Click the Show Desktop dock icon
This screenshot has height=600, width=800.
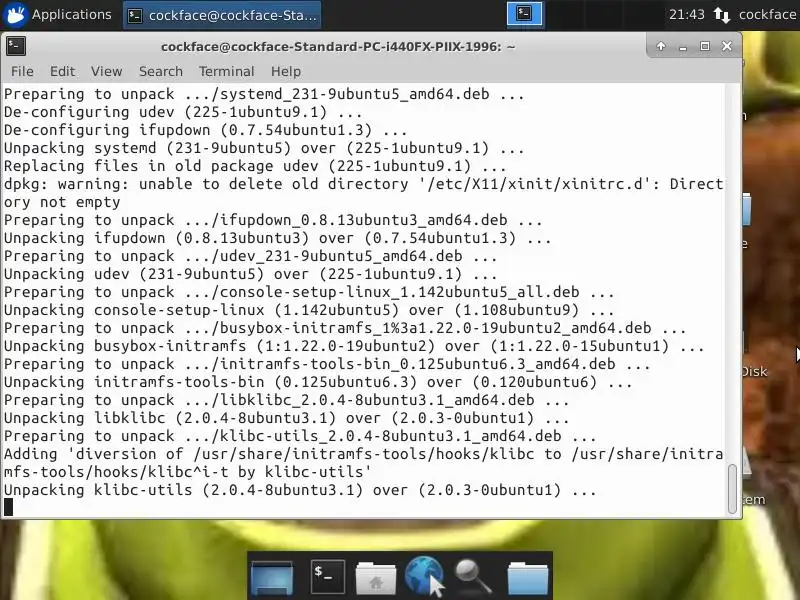click(272, 578)
